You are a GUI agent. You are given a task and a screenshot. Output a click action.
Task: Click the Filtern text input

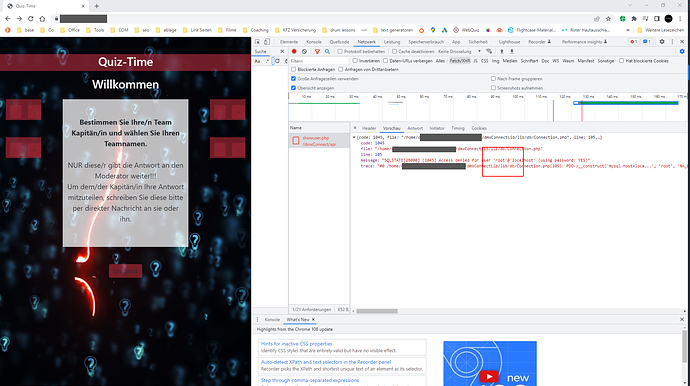[319, 61]
